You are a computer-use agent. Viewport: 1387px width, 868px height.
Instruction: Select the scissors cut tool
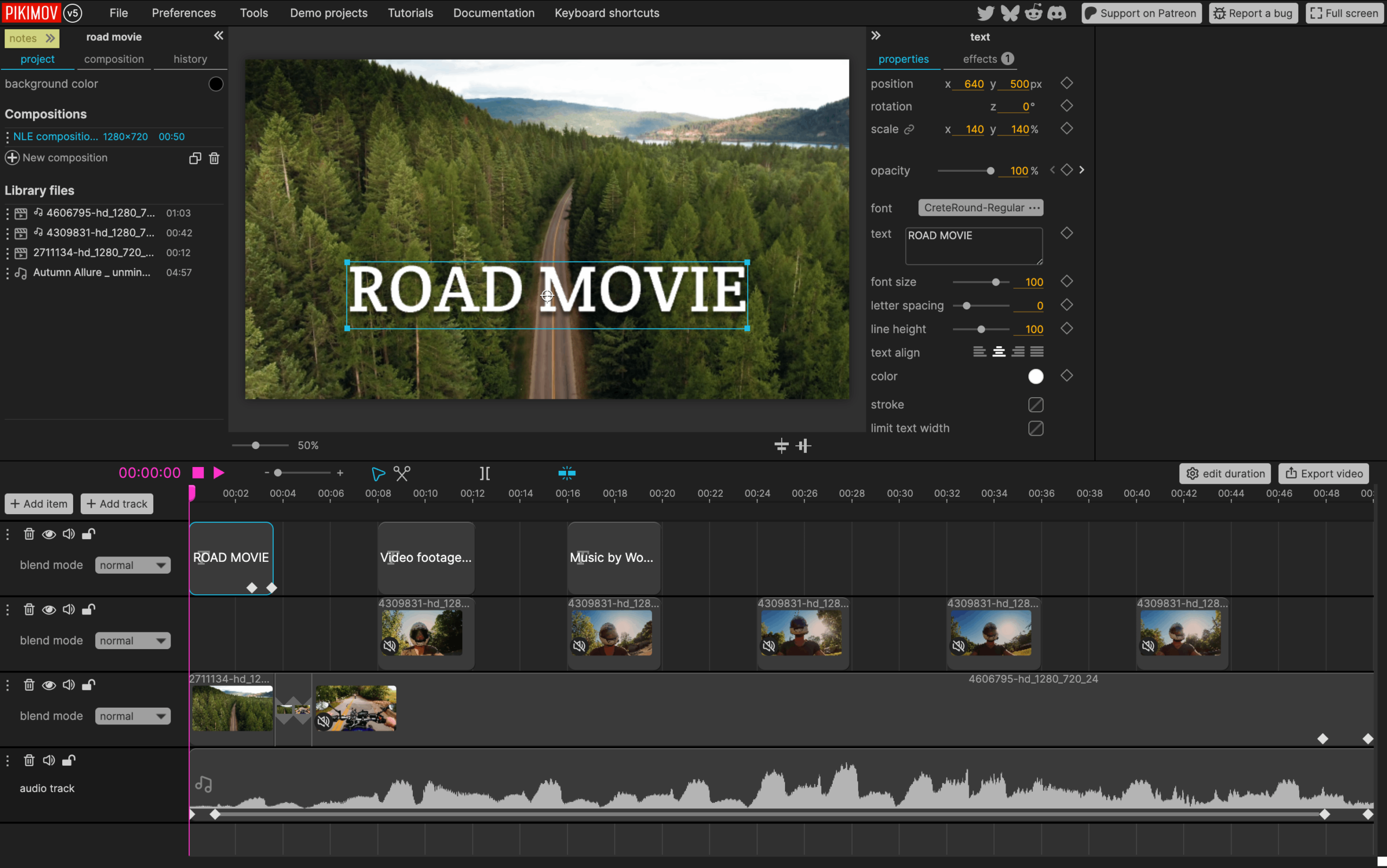pos(402,473)
